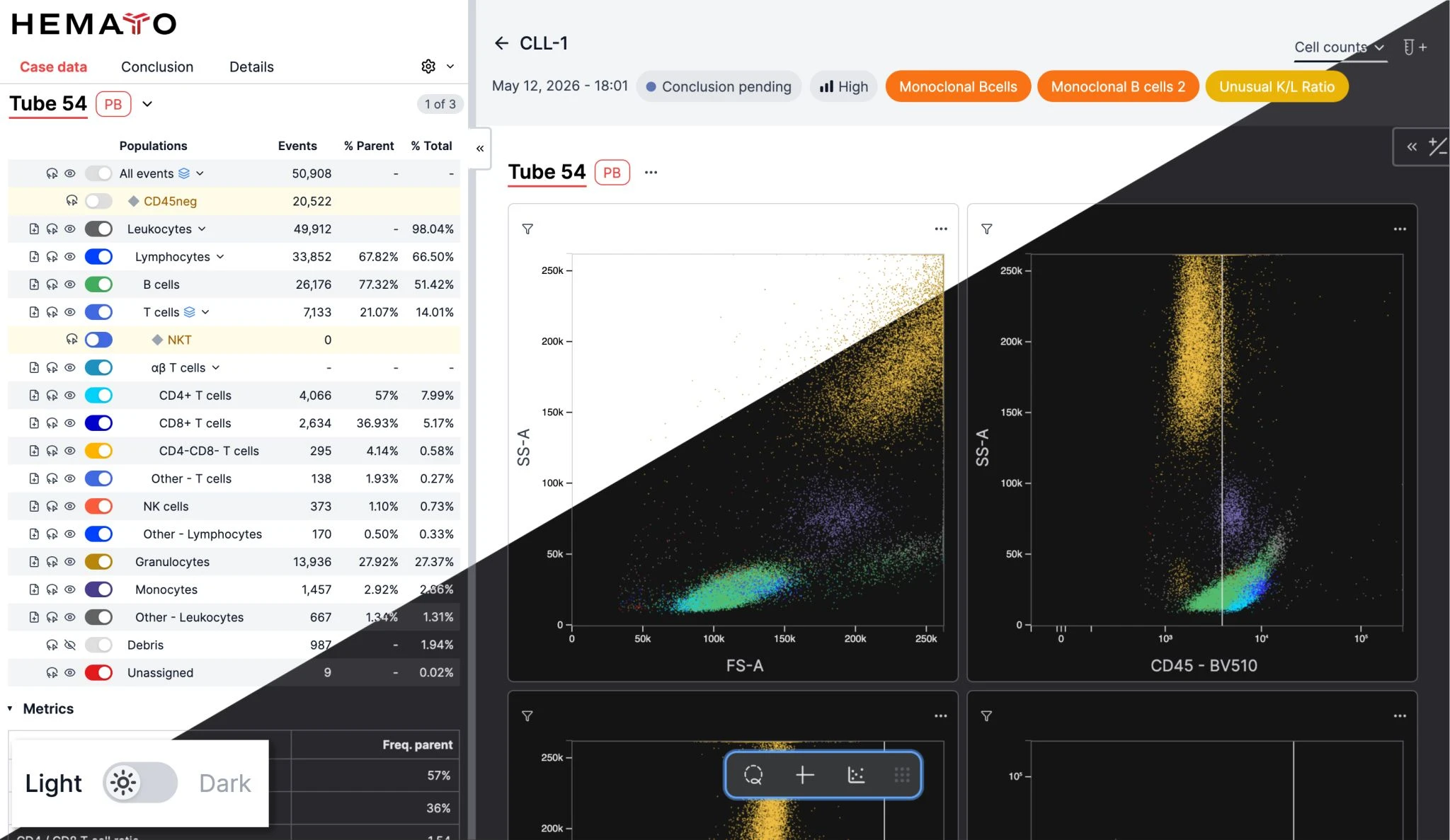Screen dimensions: 1450x840
Task: Click the gate-select icon on the NK cells row
Action: pos(52,507)
